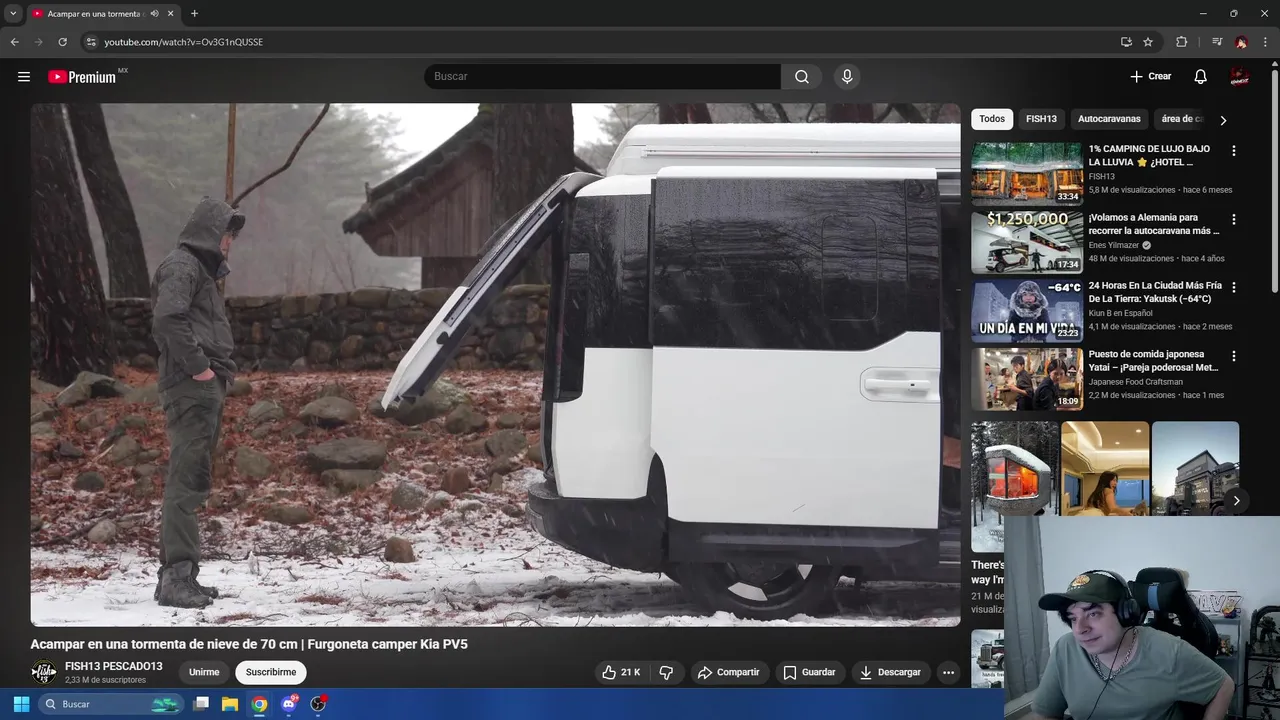The image size is (1280, 720).
Task: Dislike the video with thumbs down
Action: [x=666, y=672]
